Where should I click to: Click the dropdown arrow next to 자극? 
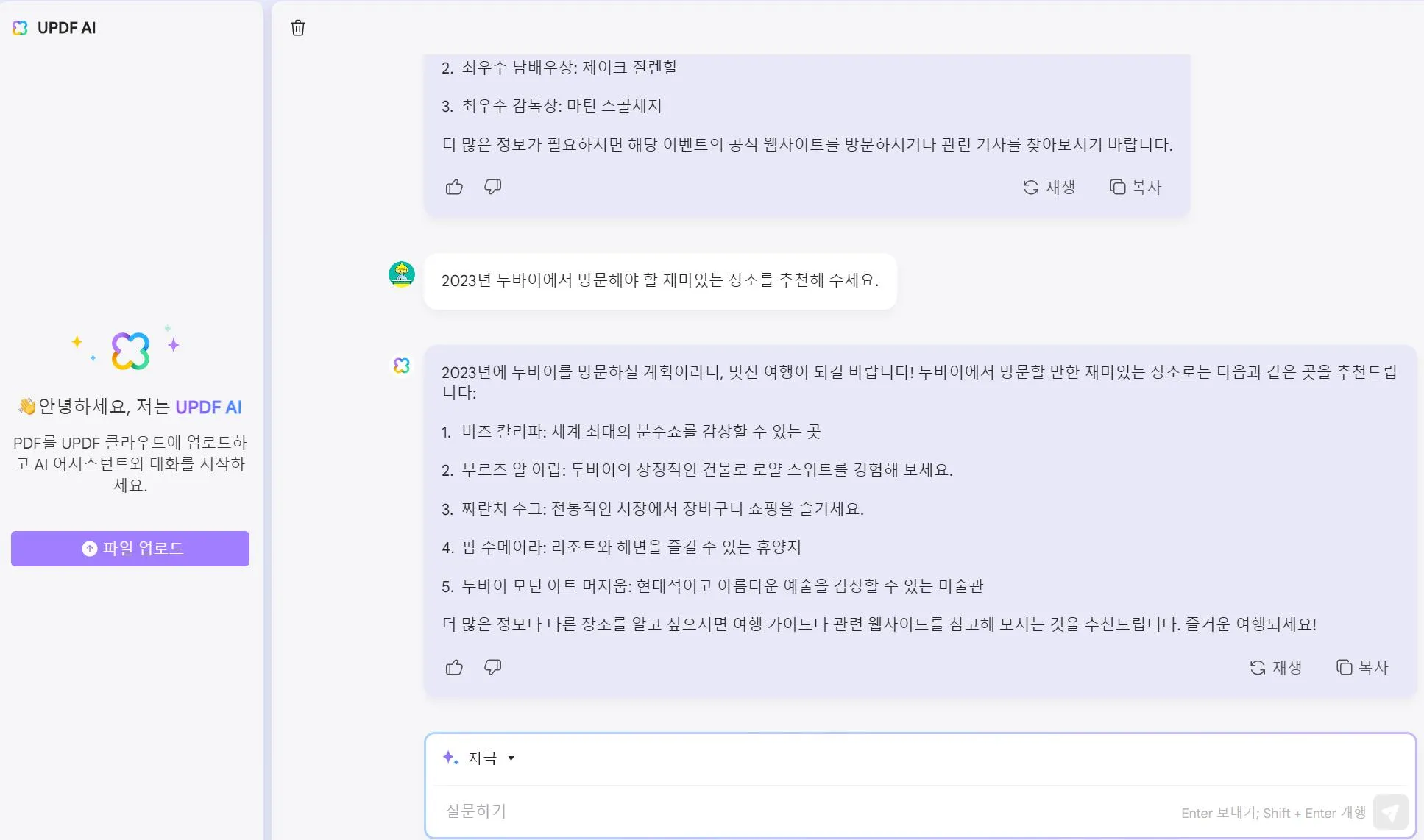[x=511, y=758]
